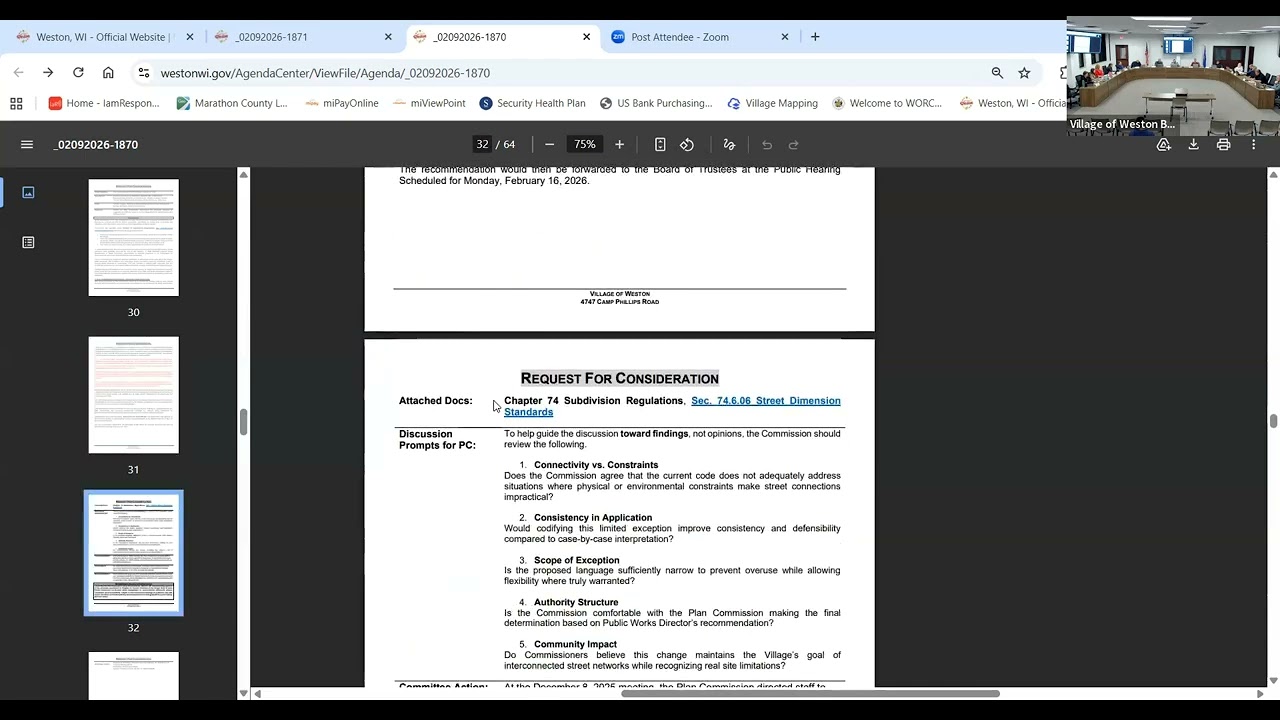Bookmark this page with the star icon
The image size is (1280, 720).
pos(1024,73)
